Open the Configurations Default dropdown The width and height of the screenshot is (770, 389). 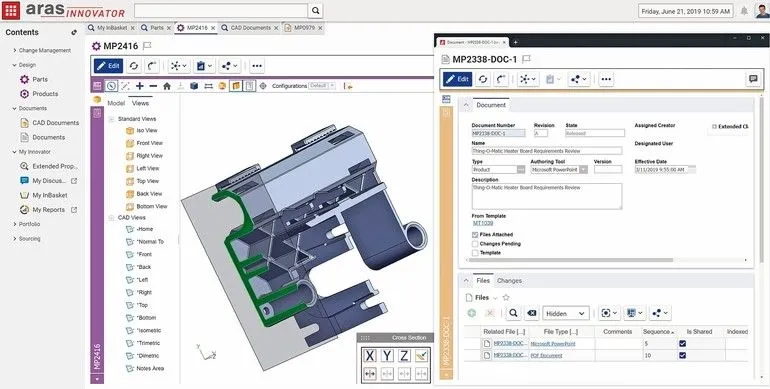322,86
